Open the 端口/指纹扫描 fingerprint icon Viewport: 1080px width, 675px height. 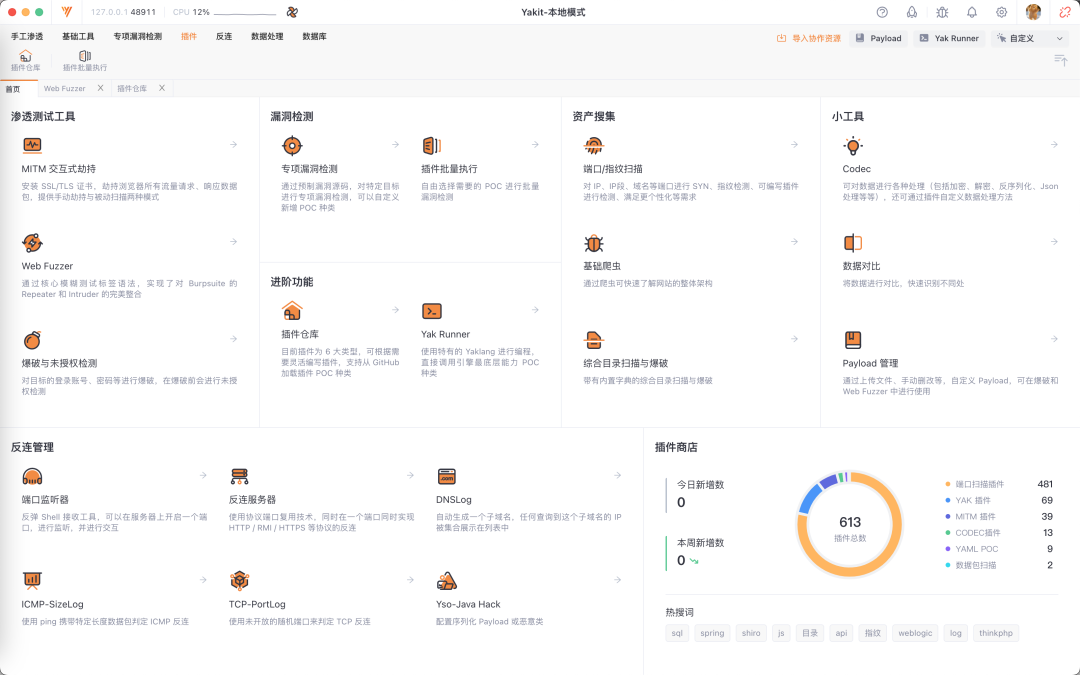click(594, 145)
